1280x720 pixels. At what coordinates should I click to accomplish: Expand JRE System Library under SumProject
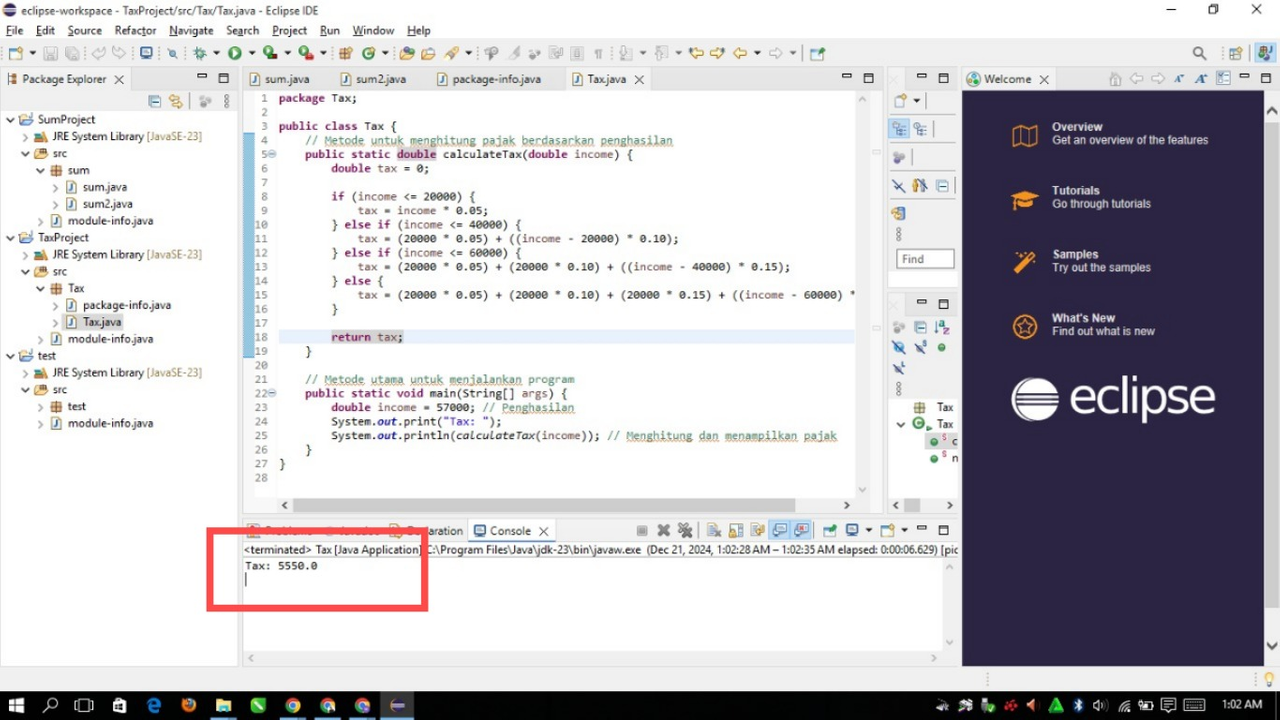click(x=26, y=136)
